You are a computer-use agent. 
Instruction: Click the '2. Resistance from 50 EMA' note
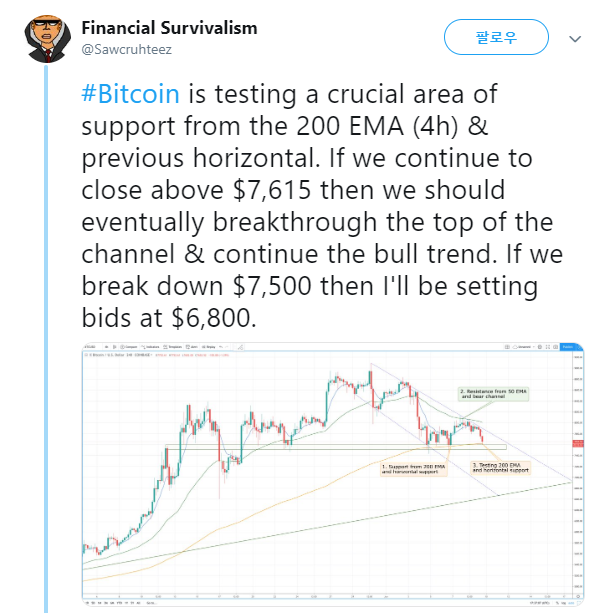pos(494,394)
